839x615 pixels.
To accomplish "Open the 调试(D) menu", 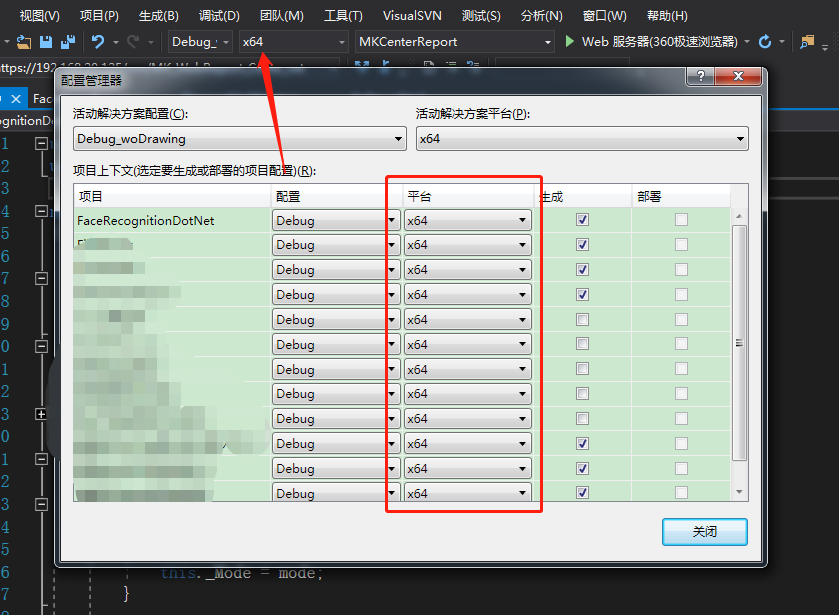I will tap(219, 16).
